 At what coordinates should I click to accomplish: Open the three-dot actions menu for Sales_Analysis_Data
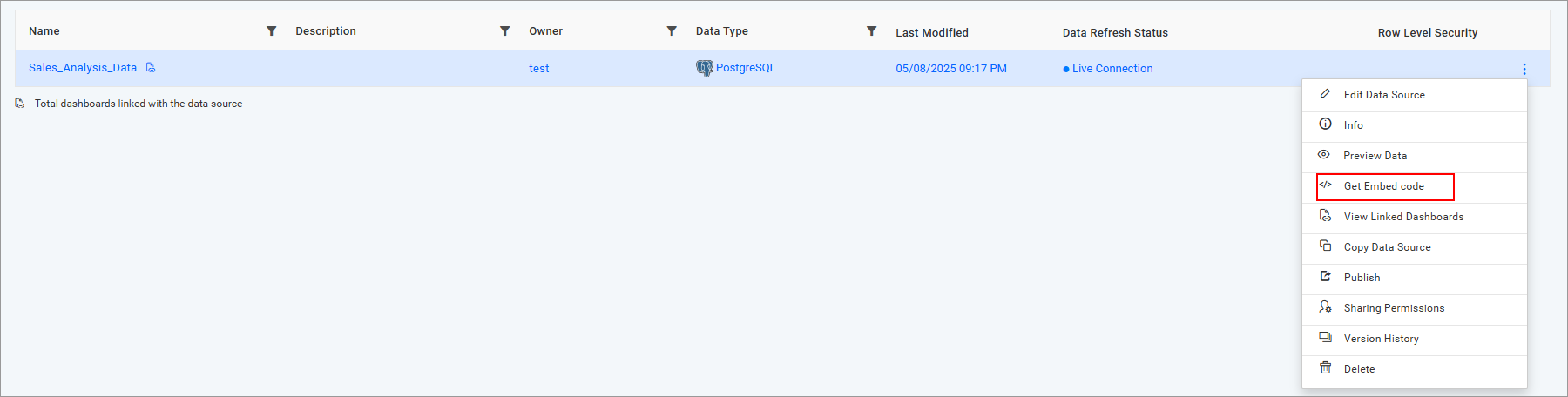point(1524,69)
